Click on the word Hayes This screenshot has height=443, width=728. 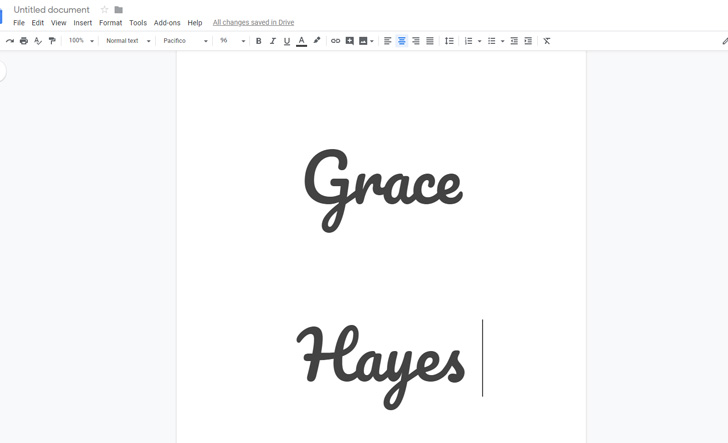tap(381, 367)
